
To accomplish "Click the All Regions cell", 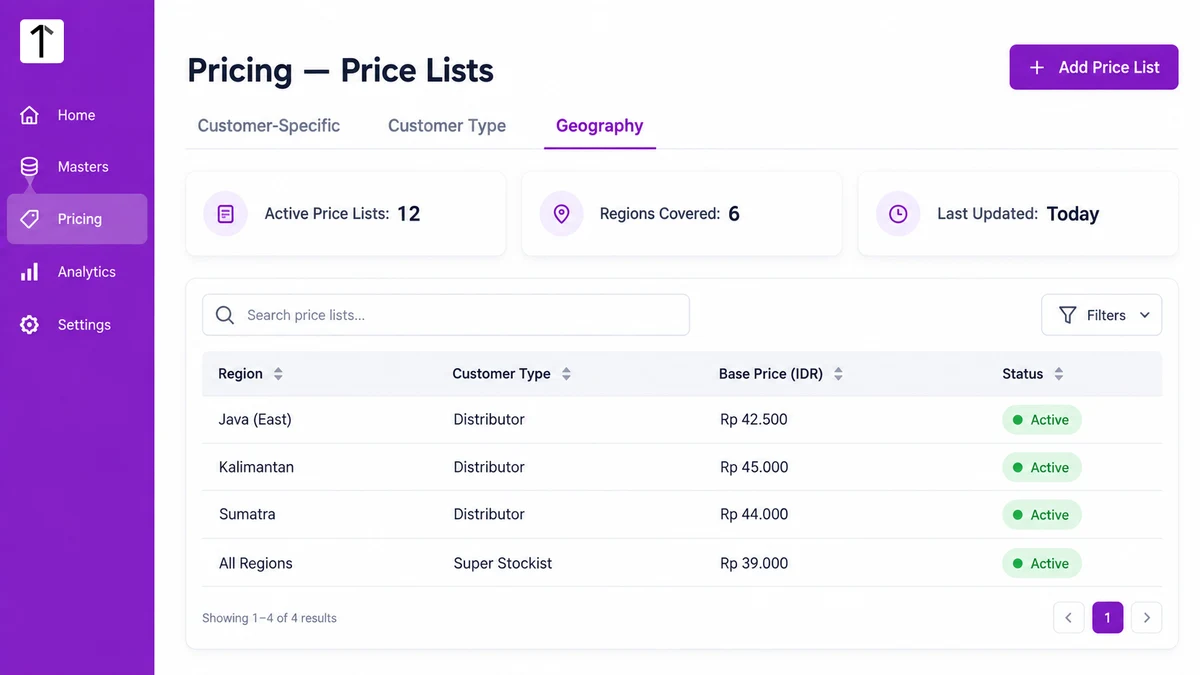I will tap(256, 563).
